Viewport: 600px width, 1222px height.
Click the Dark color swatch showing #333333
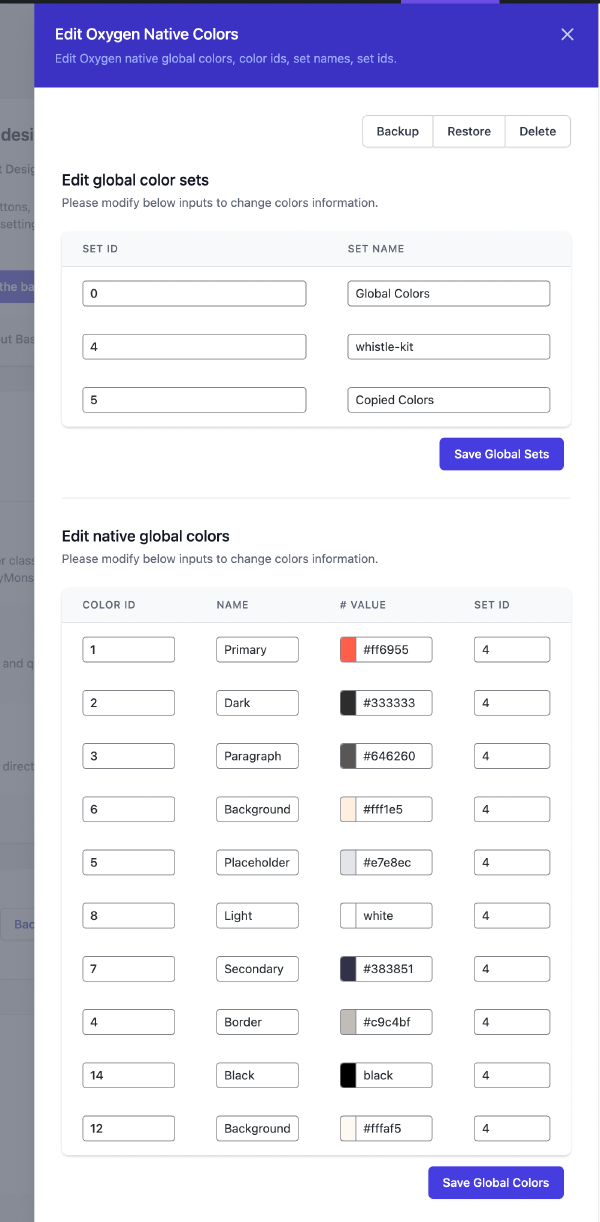[x=348, y=702]
